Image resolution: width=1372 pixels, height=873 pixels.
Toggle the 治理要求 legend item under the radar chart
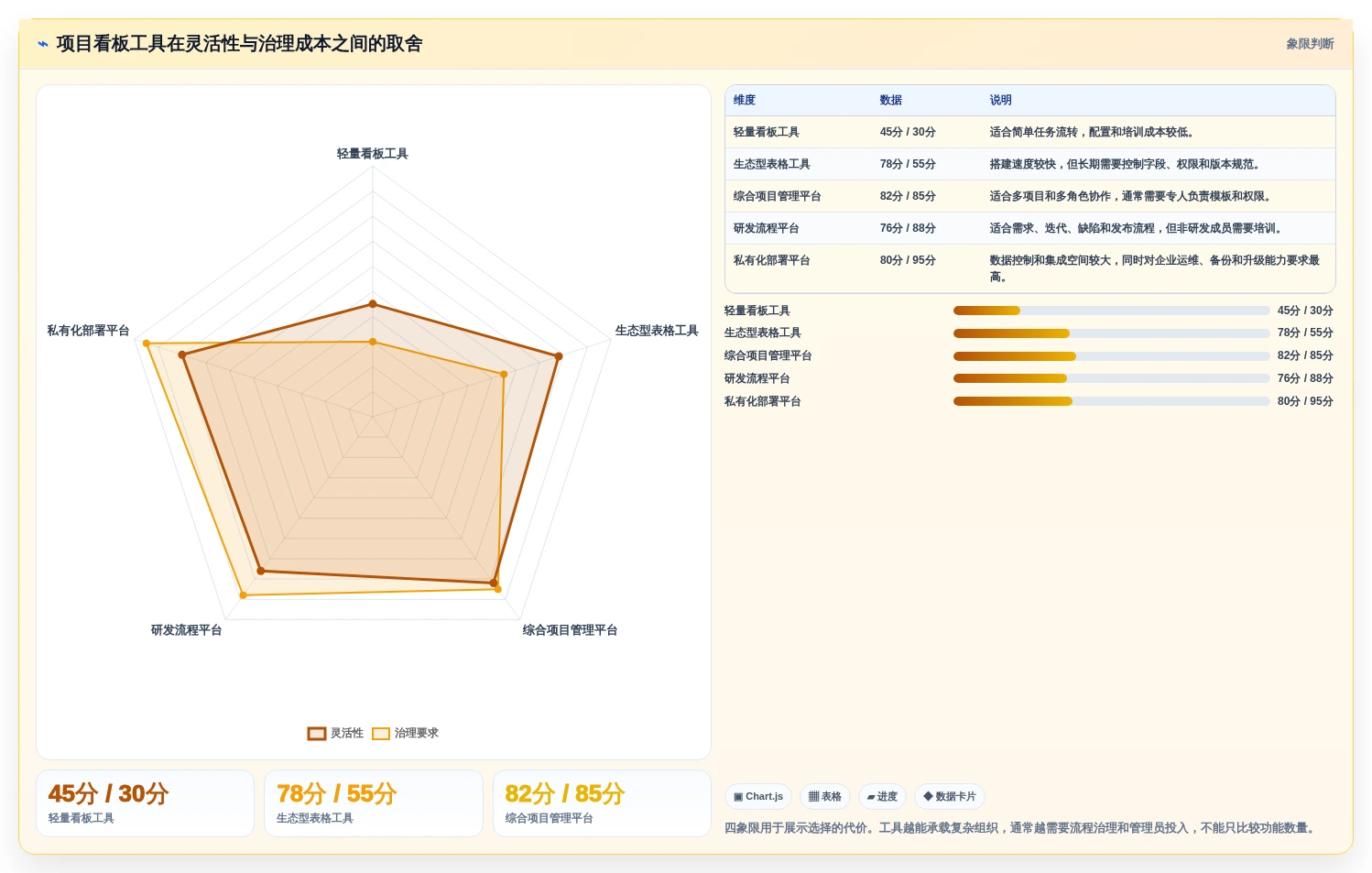[x=405, y=733]
